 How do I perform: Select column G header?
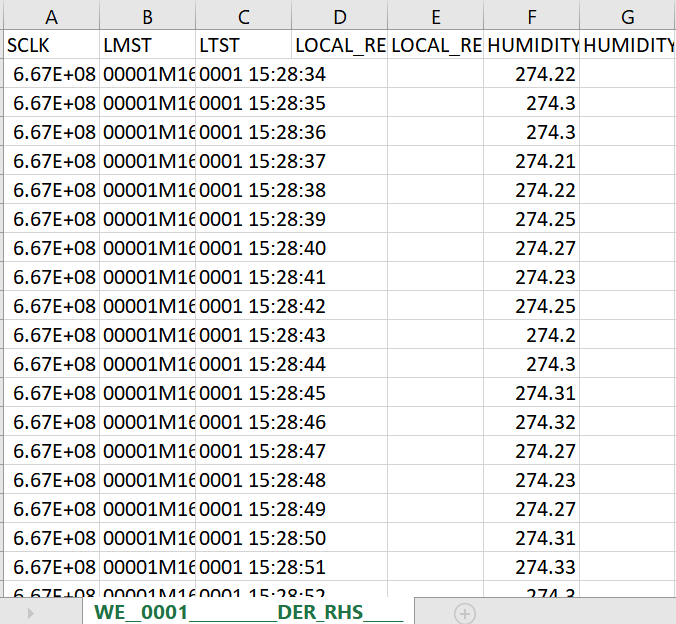pyautogui.click(x=628, y=17)
